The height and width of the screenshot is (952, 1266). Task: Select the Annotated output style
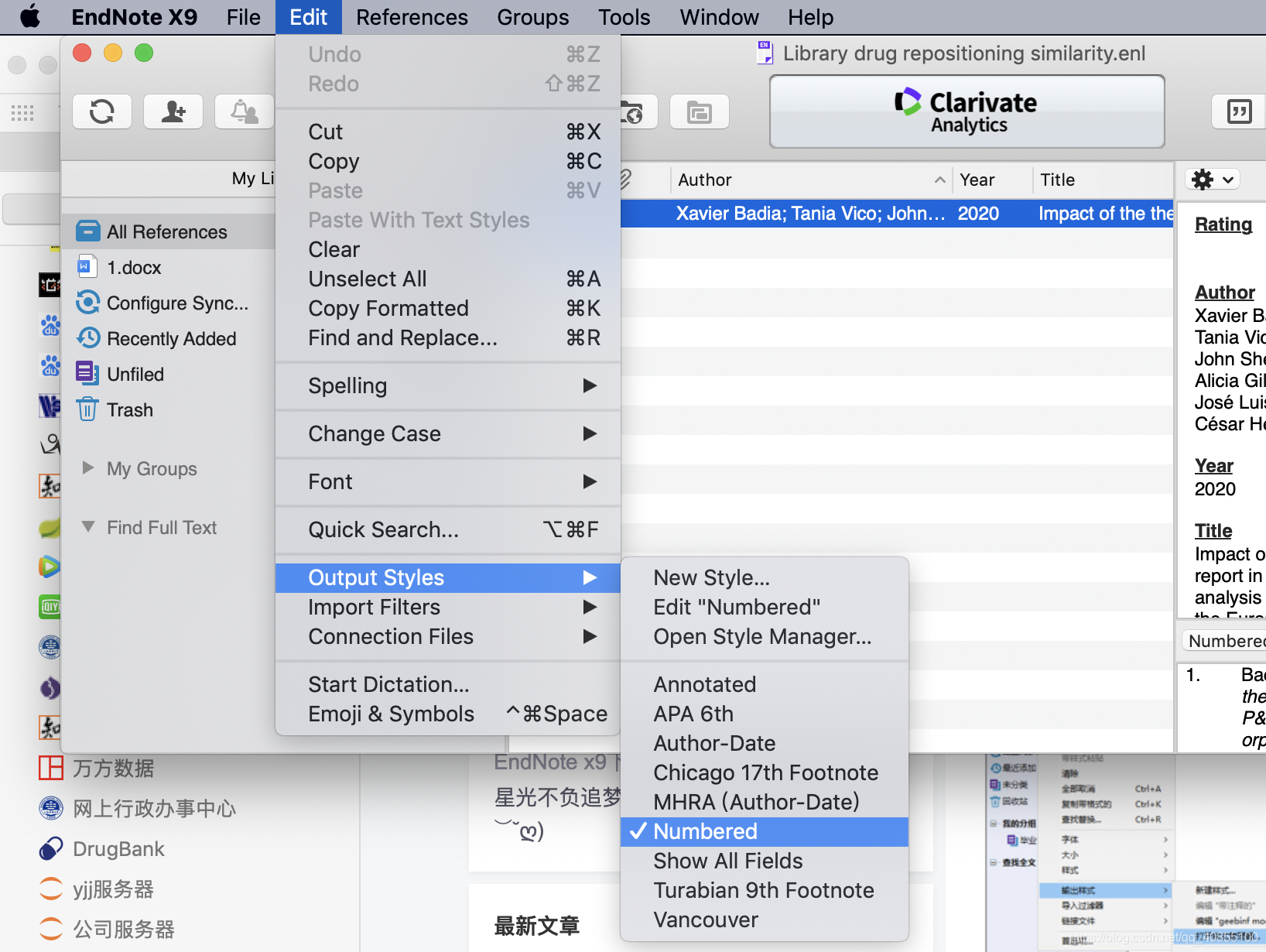[x=765, y=684]
